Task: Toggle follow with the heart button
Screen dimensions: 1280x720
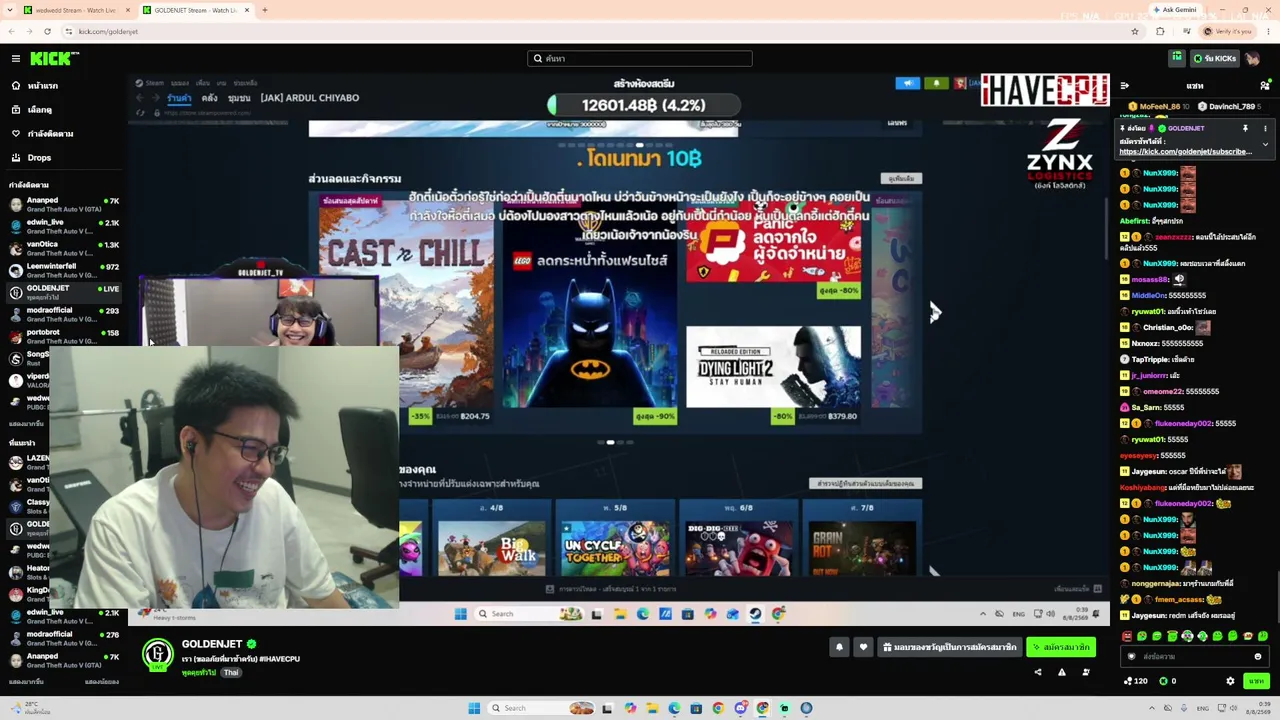Action: point(863,647)
